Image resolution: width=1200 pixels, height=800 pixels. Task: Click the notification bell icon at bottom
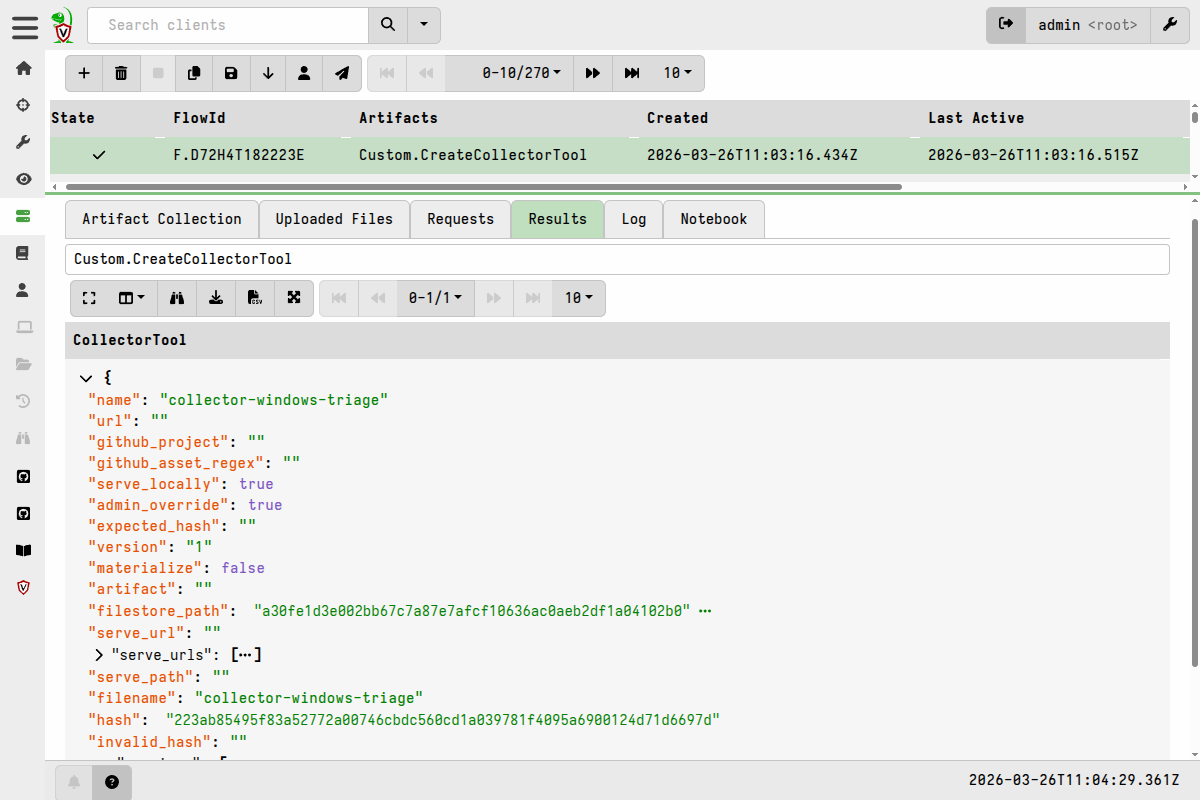[x=74, y=782]
